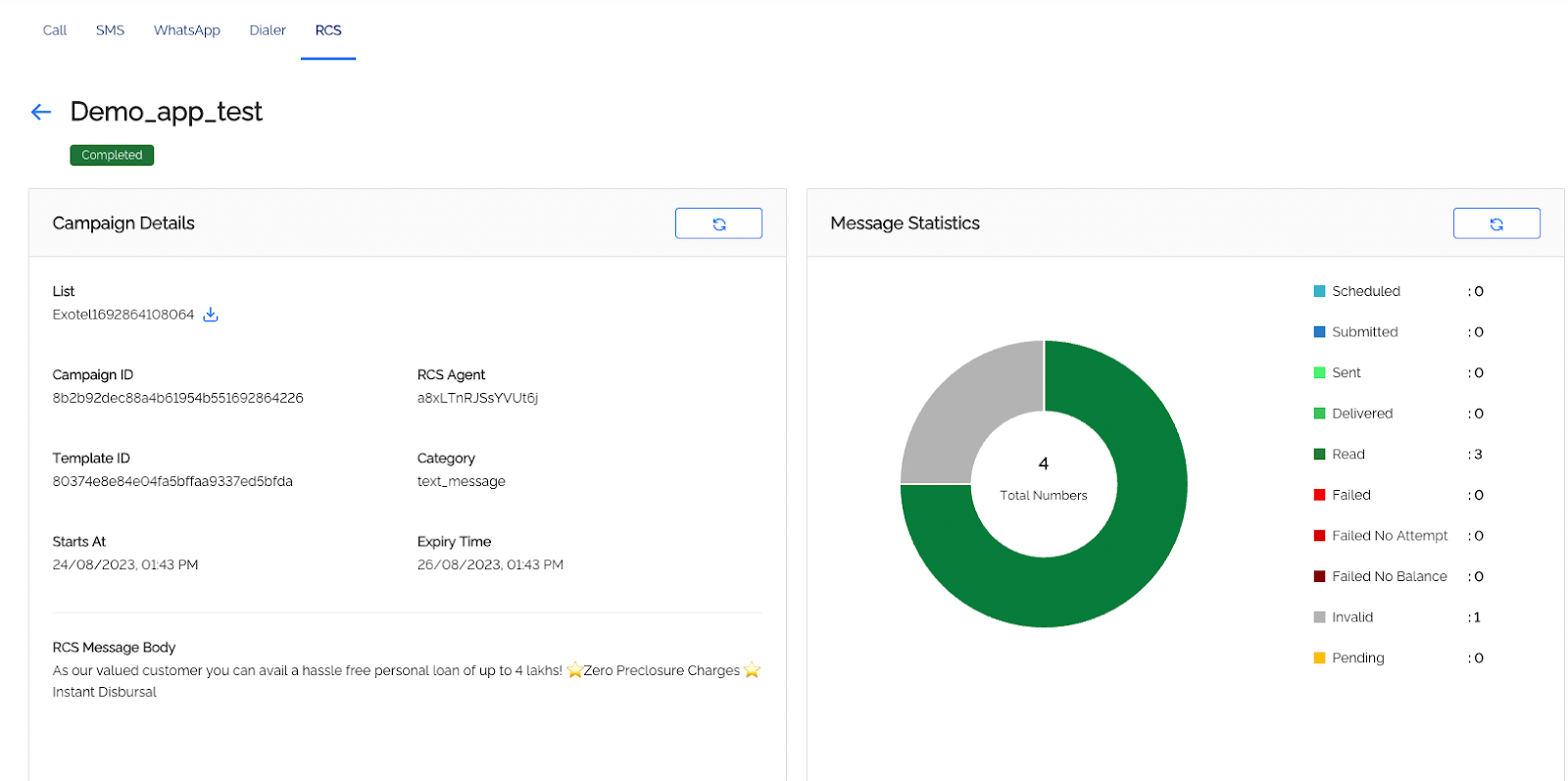Select the WhatsApp tab
The height and width of the screenshot is (781, 1568).
click(187, 30)
